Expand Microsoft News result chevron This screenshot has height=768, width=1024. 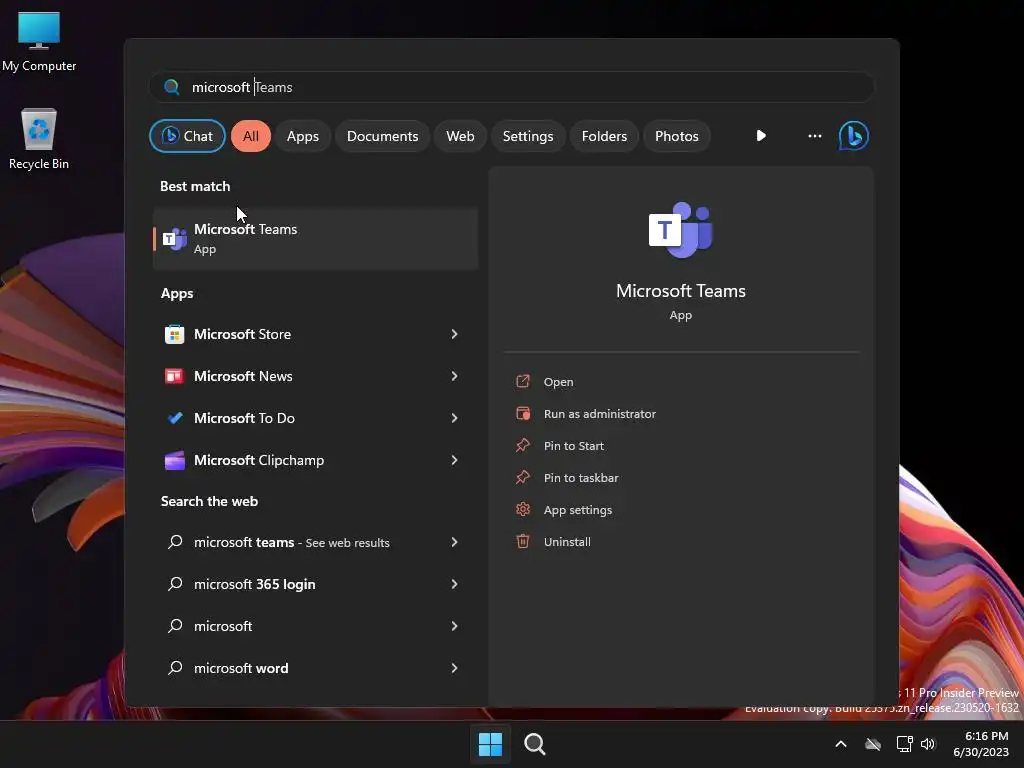(455, 376)
